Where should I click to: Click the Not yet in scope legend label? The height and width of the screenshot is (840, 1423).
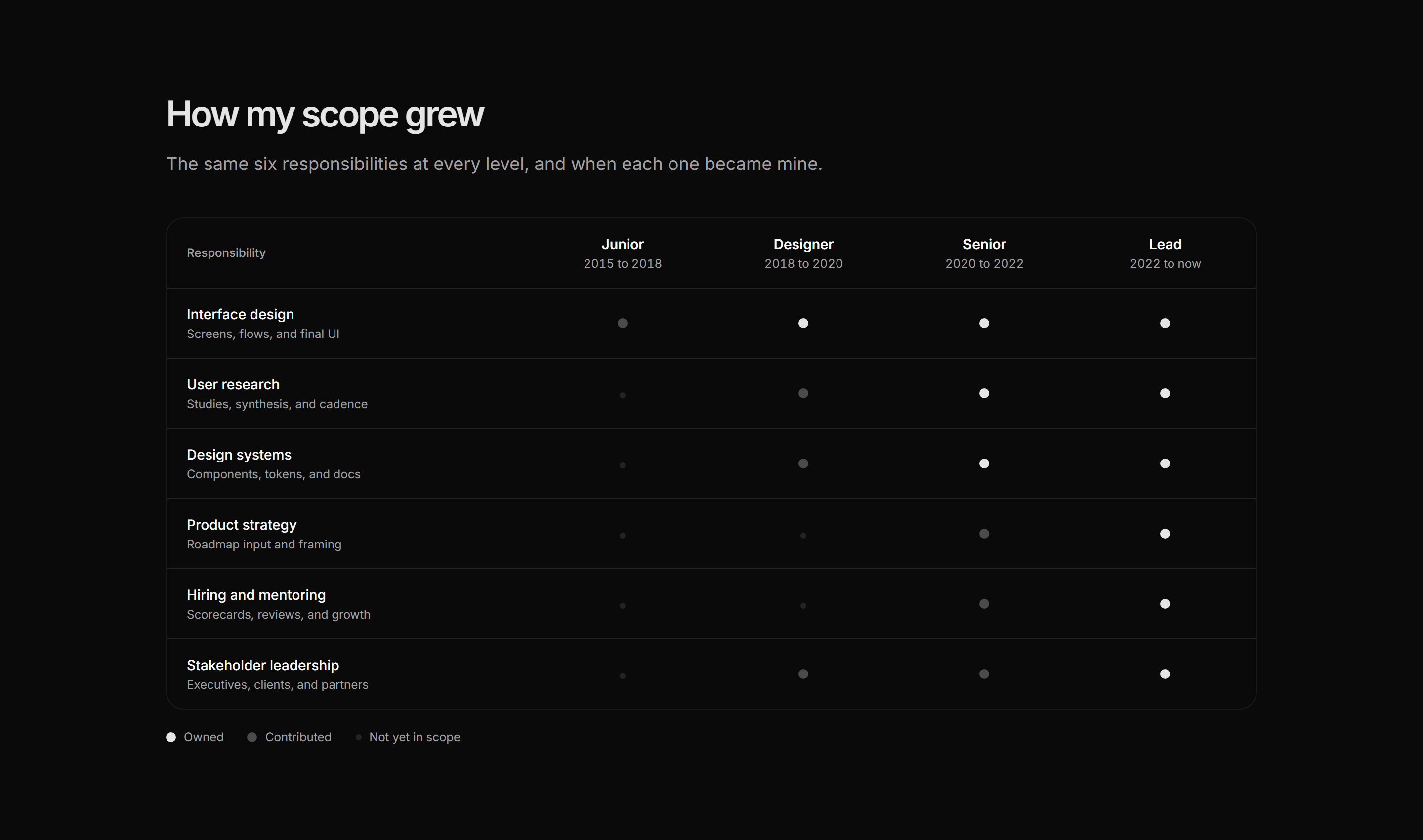415,737
